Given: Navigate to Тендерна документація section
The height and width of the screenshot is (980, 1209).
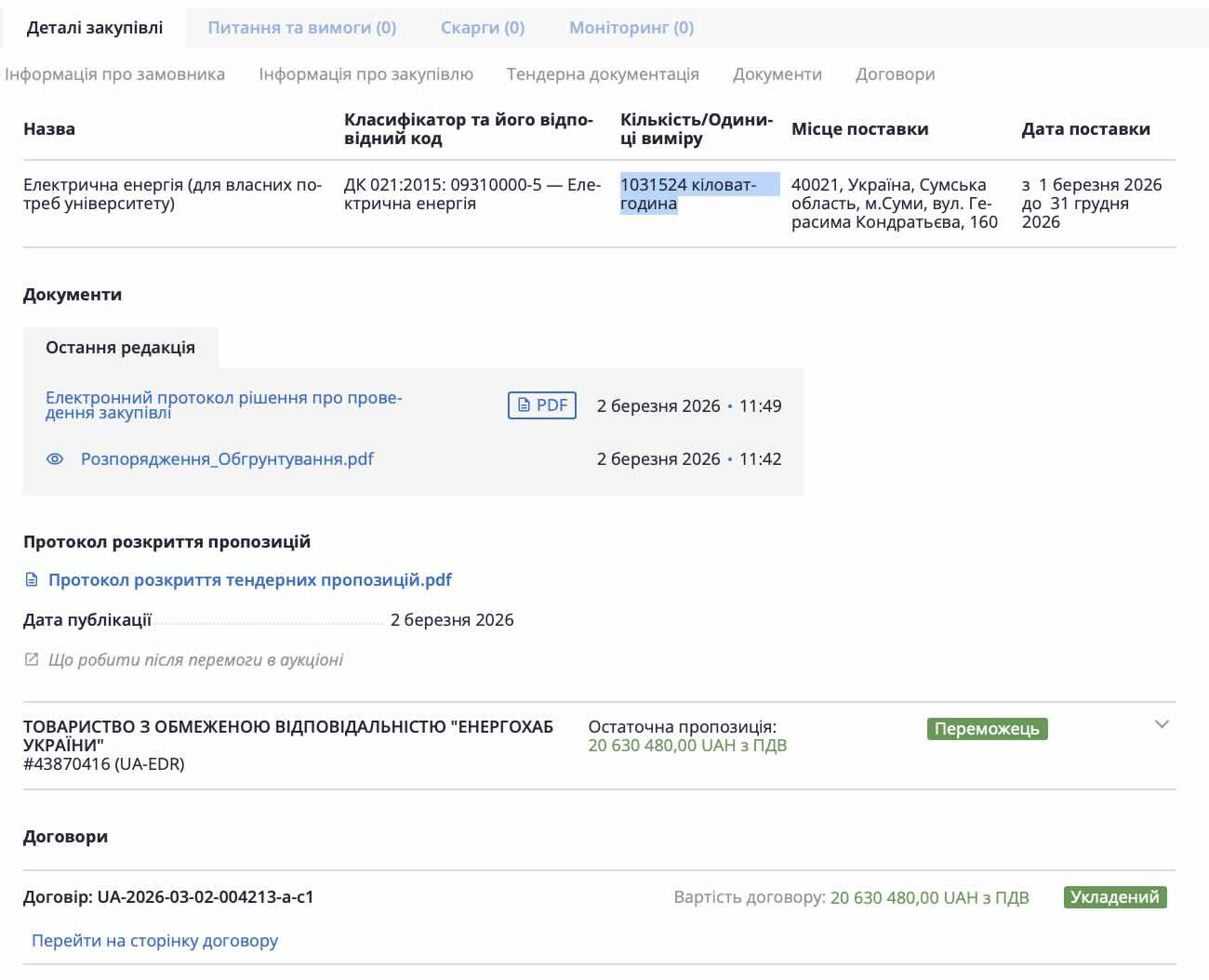Looking at the screenshot, I should [x=603, y=74].
